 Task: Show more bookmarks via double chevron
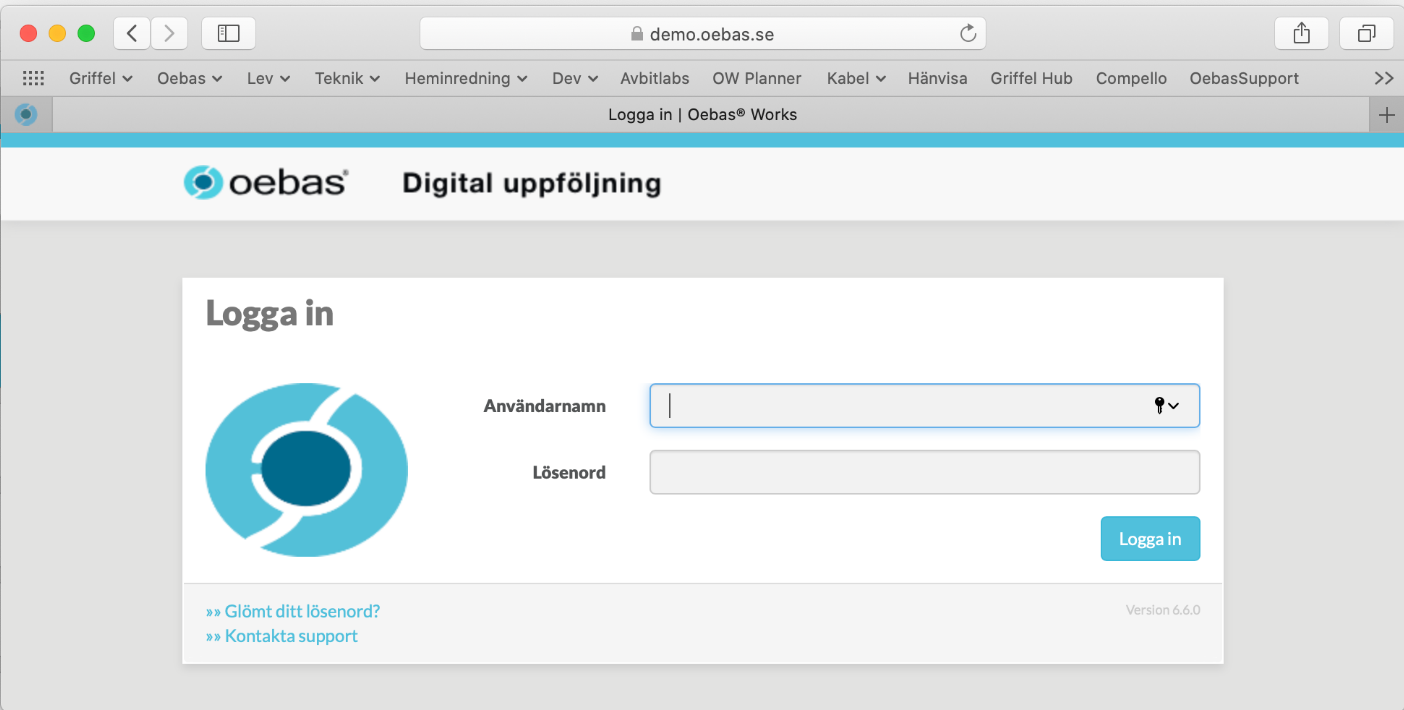click(1384, 78)
